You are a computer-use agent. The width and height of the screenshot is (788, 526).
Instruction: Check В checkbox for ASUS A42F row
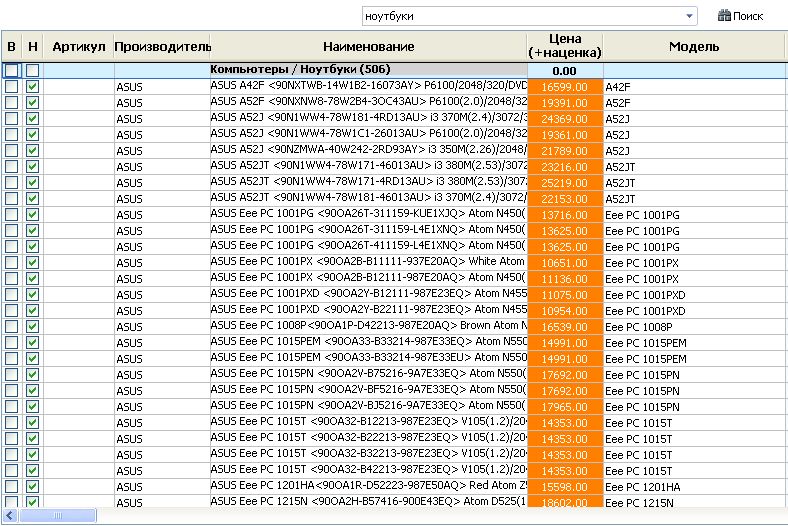[12, 87]
